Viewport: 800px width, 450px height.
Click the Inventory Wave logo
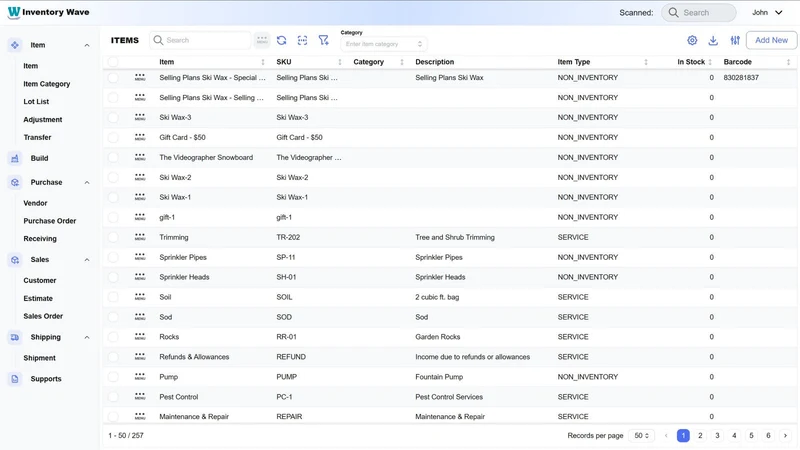point(48,12)
